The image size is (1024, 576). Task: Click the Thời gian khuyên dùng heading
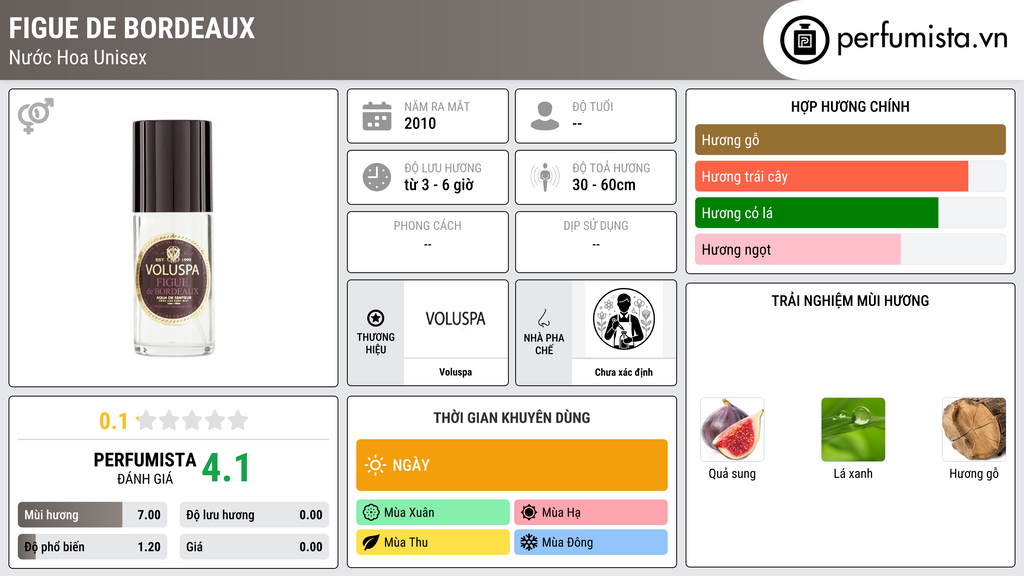(x=512, y=418)
